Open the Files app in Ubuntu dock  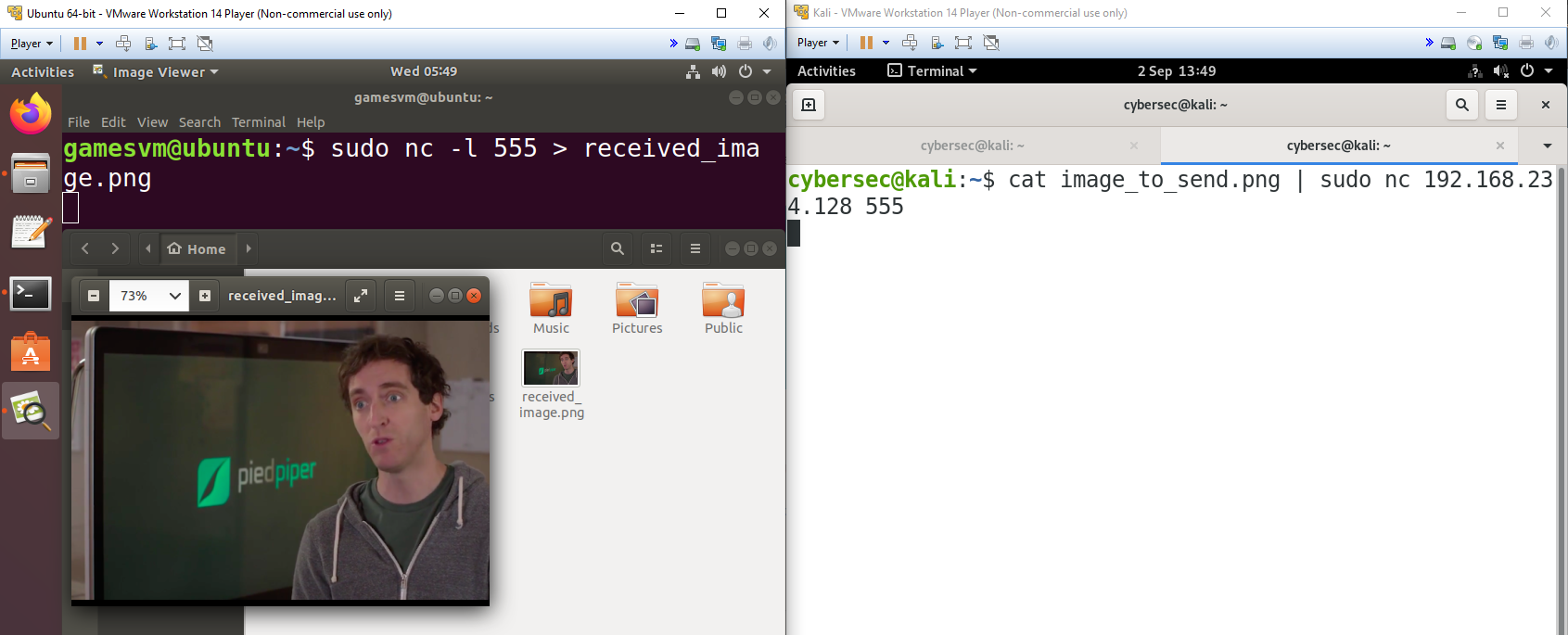(x=31, y=172)
